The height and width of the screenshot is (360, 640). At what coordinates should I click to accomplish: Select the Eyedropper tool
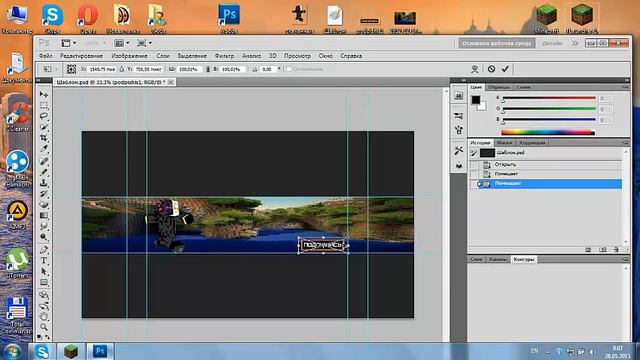coord(44,149)
